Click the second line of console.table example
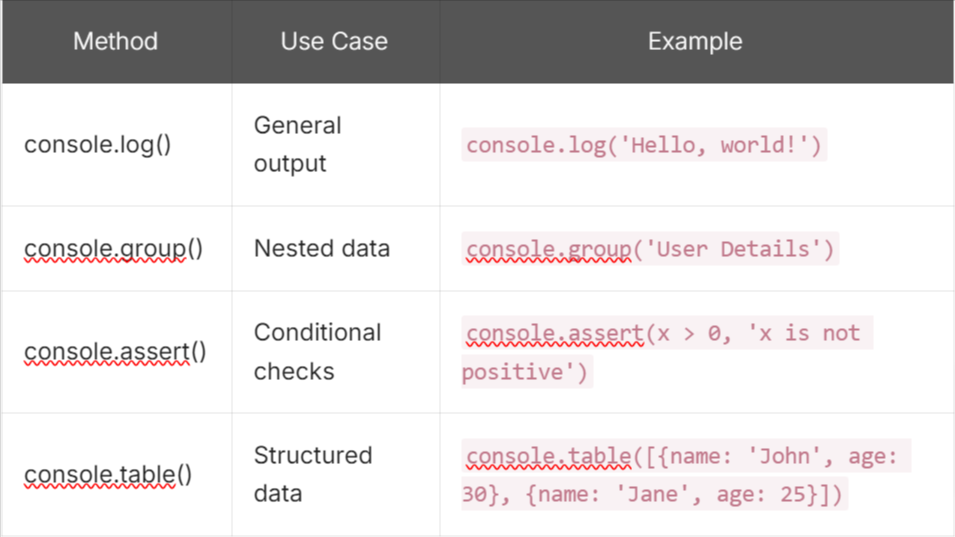 click(x=654, y=494)
